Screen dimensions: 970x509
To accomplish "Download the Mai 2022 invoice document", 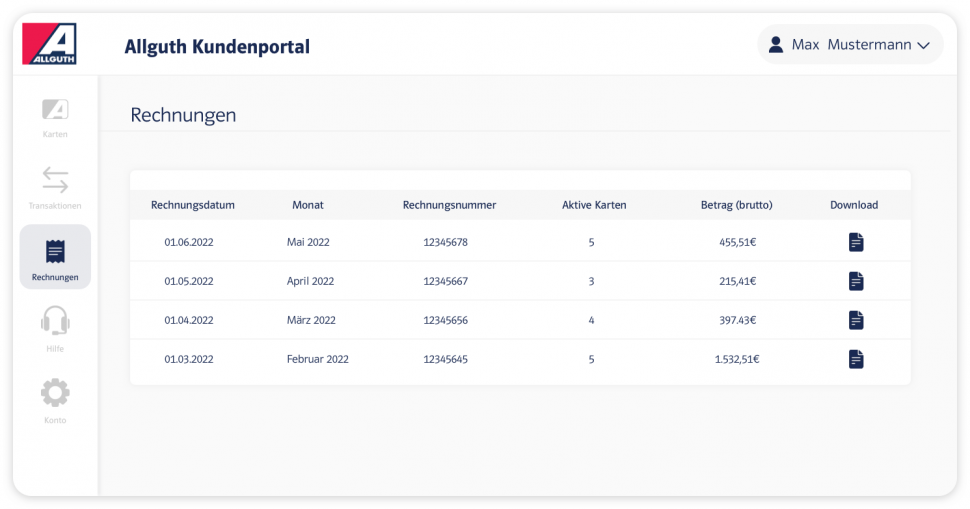I will click(x=855, y=242).
